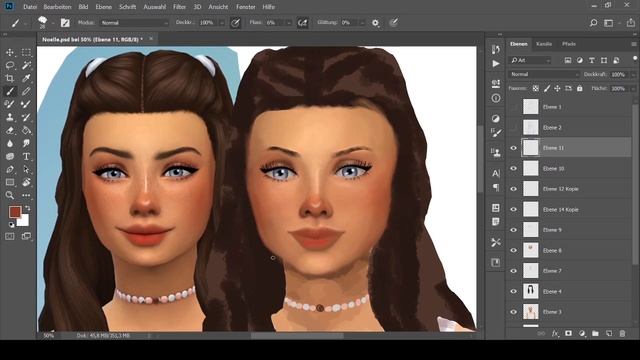Screen dimensions: 640x360
Task: Open the brush settings panel icon
Action: (65, 23)
